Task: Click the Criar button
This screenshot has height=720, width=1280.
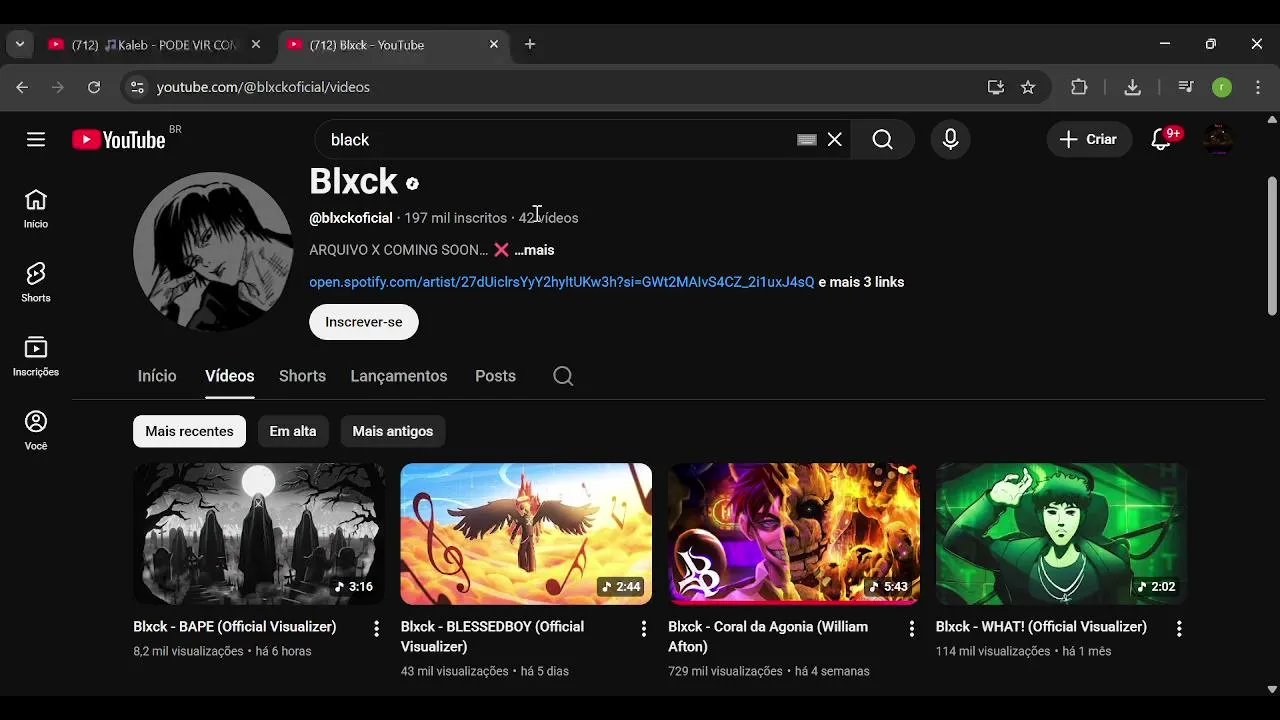Action: click(1089, 139)
